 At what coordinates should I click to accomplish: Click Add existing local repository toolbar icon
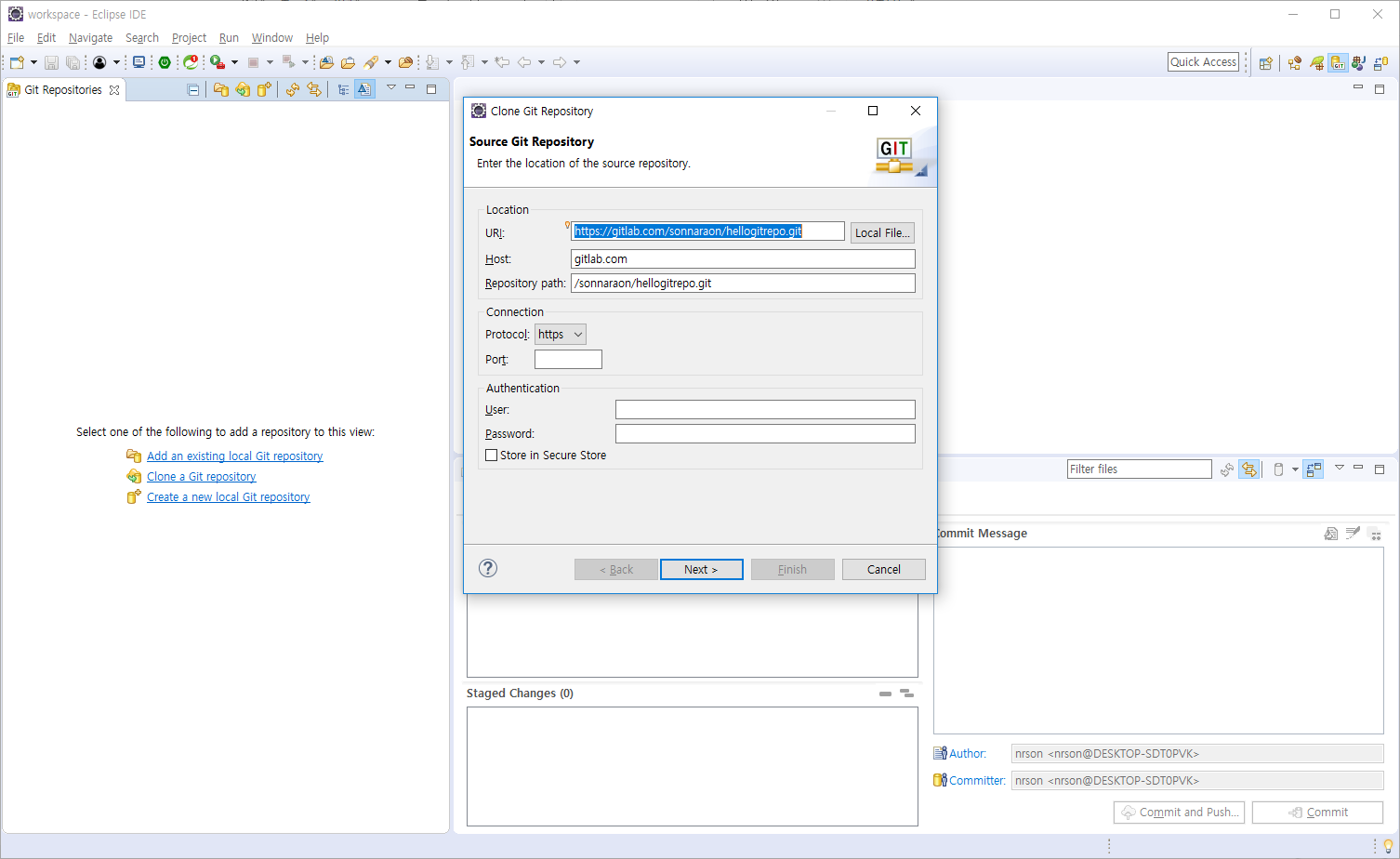(x=220, y=89)
